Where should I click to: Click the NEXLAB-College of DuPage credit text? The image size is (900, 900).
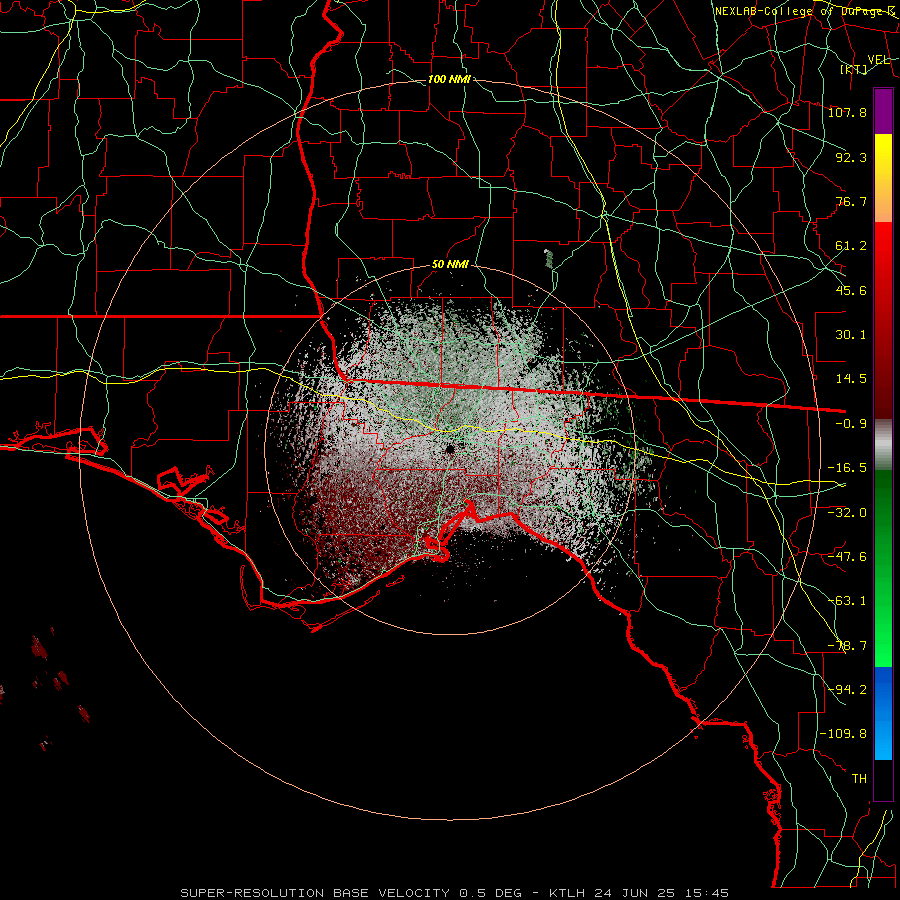pyautogui.click(x=805, y=11)
